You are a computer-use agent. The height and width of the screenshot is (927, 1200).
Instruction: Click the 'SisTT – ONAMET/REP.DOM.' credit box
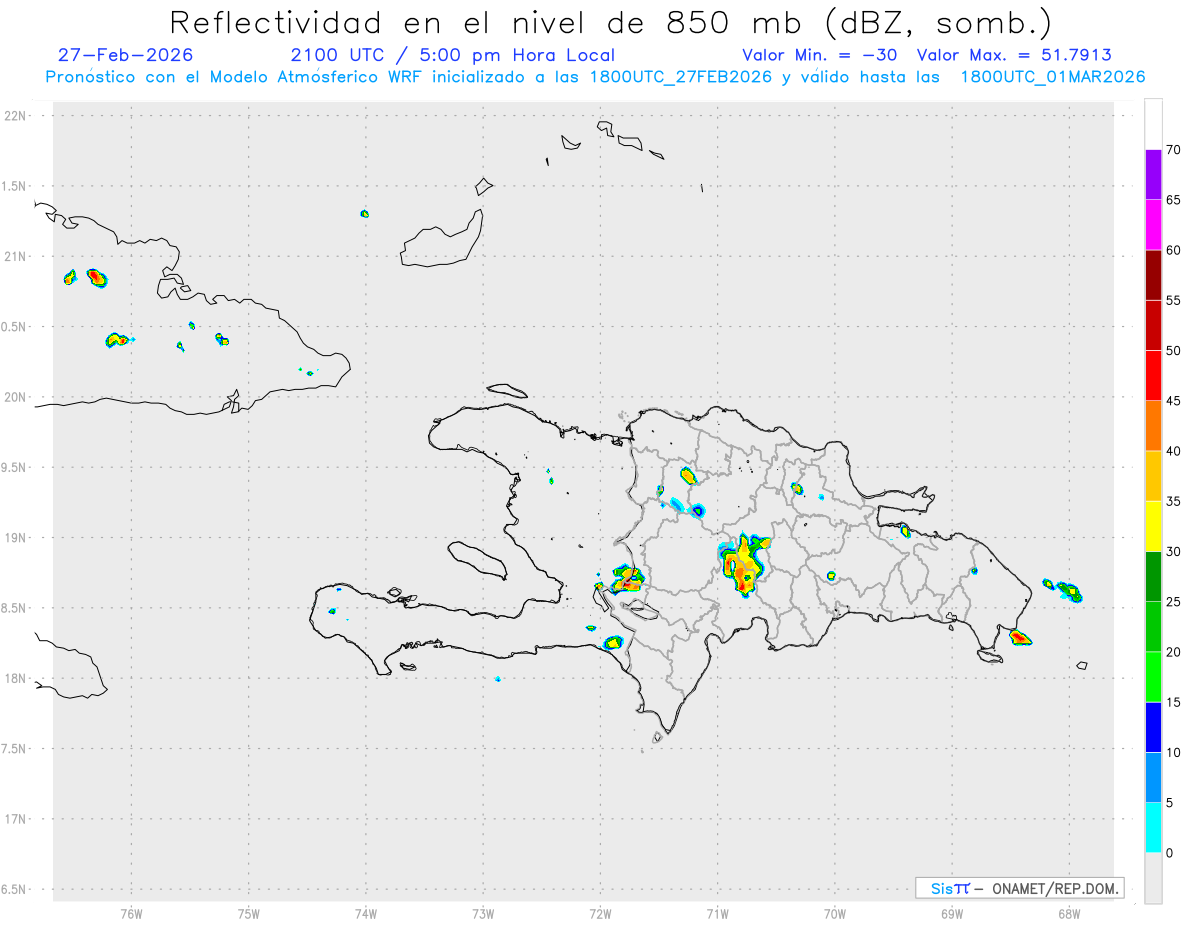1019,888
